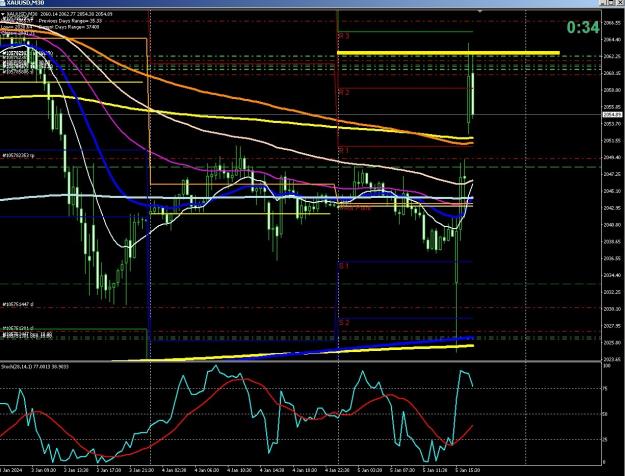The image size is (625, 476).
Task: Select the thick yellow horizontal line
Action: (x=448, y=53)
